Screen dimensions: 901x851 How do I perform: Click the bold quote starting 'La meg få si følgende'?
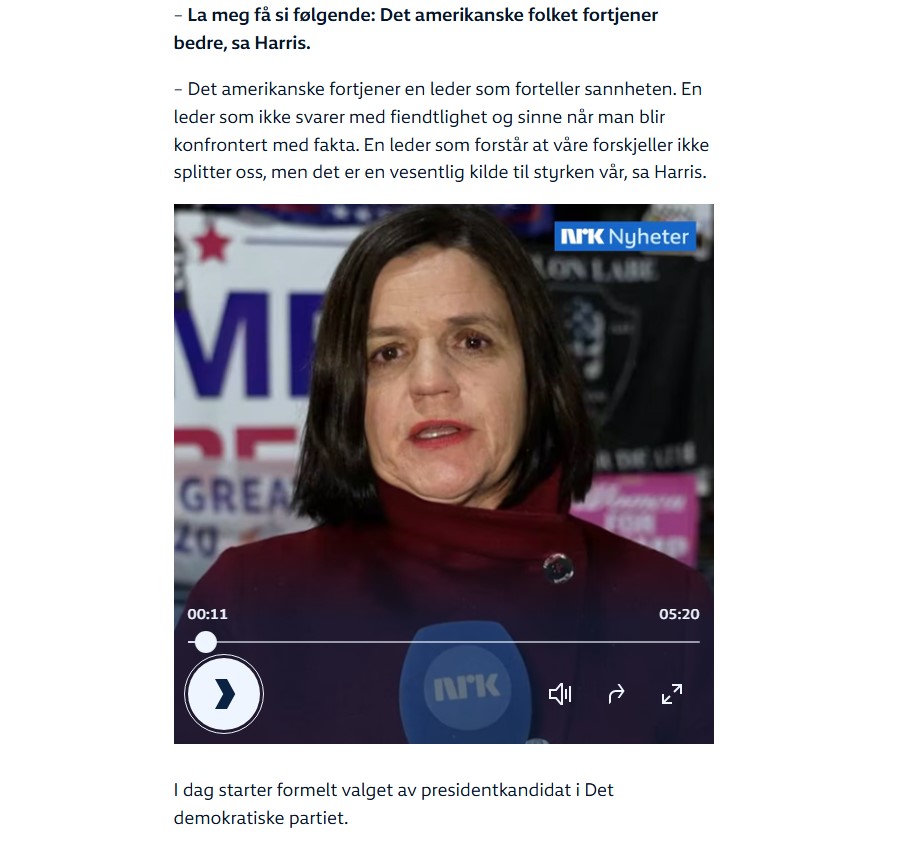click(x=415, y=29)
